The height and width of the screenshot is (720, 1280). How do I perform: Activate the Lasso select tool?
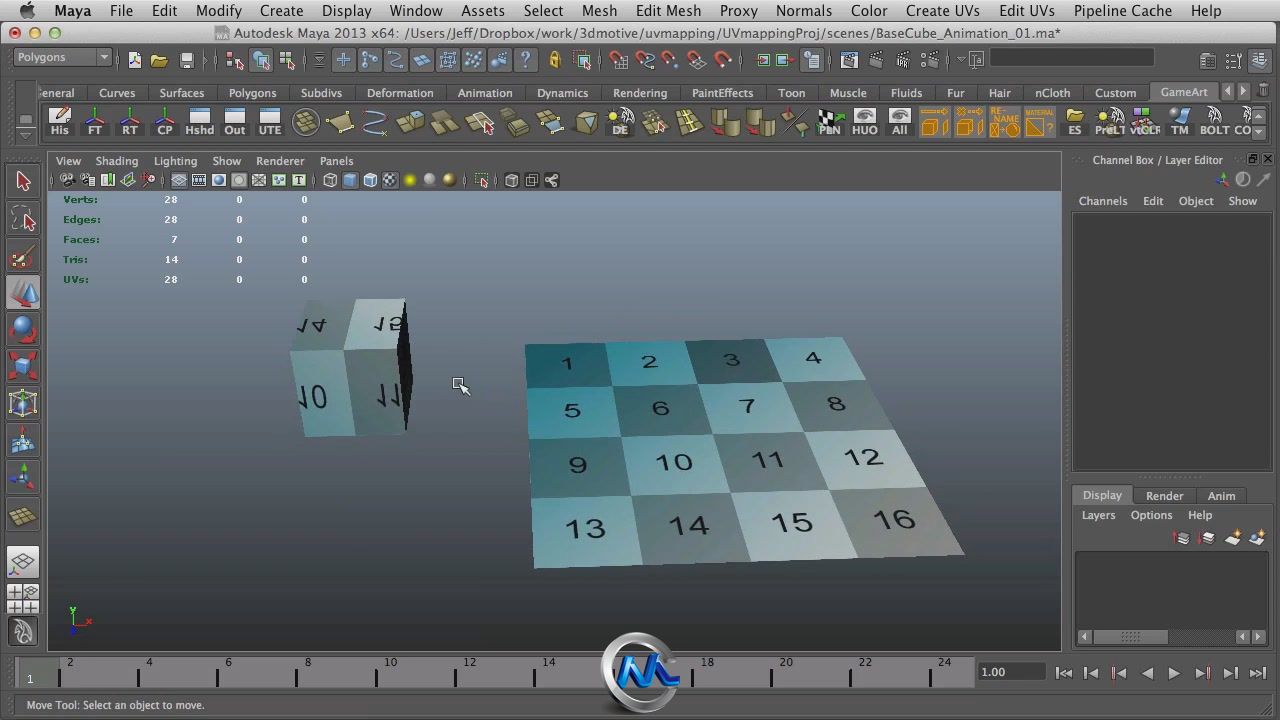(x=23, y=219)
